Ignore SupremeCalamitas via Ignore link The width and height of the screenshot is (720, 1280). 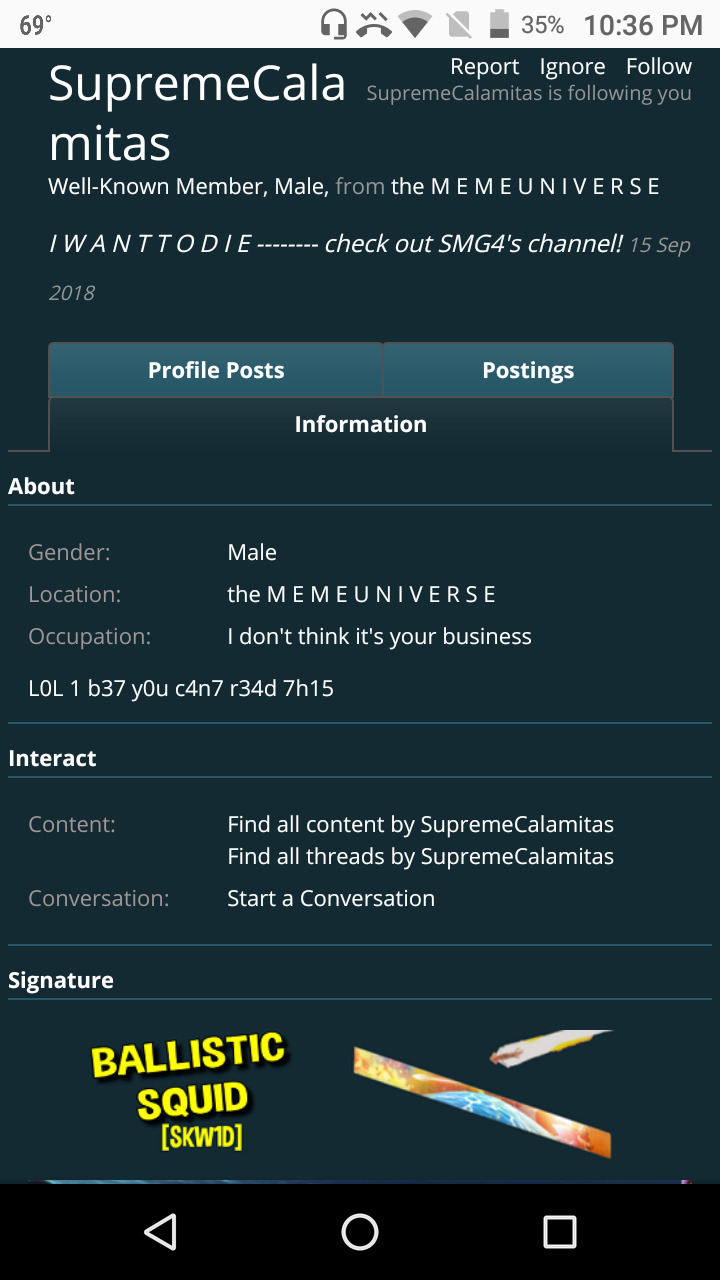click(x=572, y=66)
